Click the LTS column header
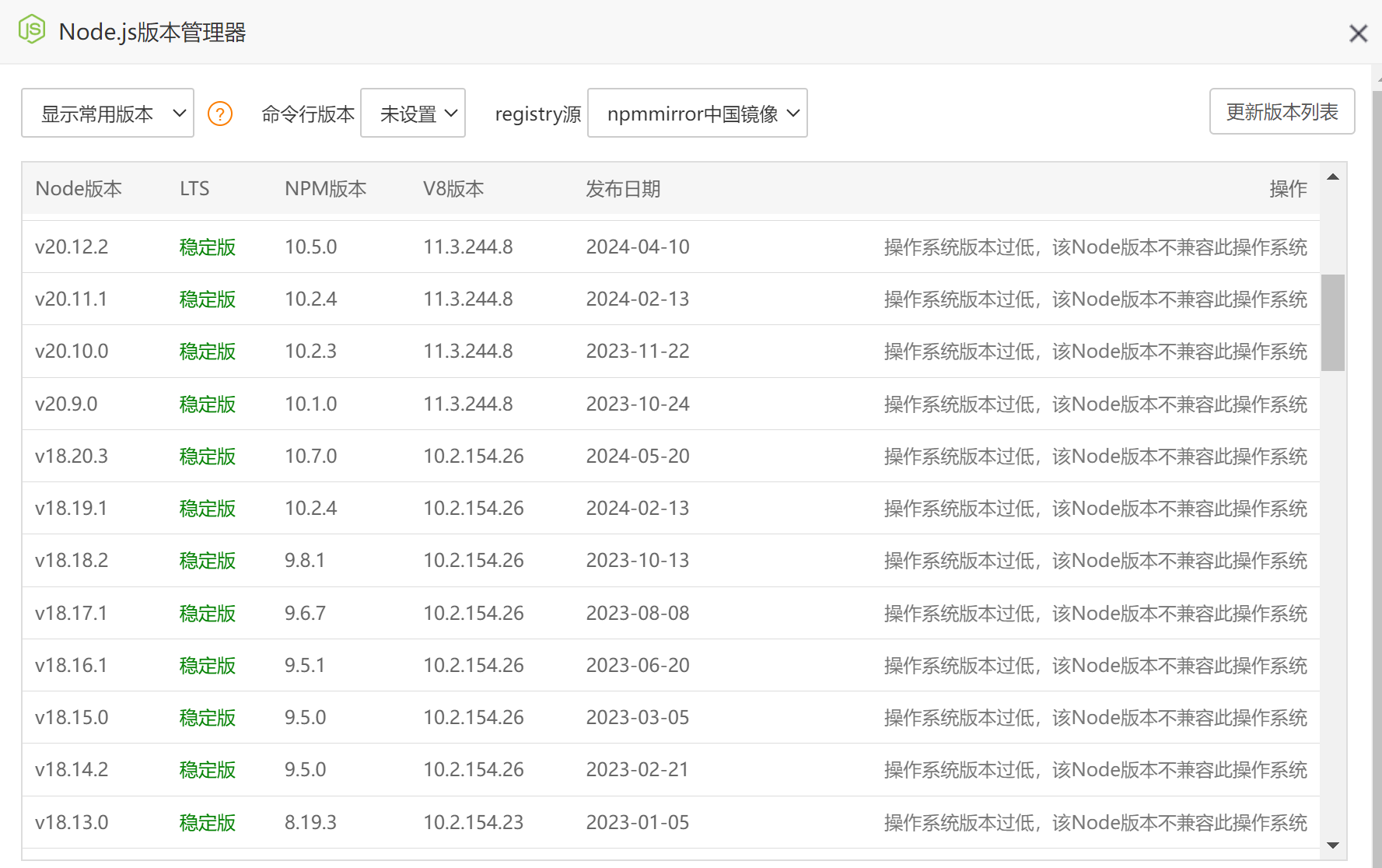 (x=194, y=189)
